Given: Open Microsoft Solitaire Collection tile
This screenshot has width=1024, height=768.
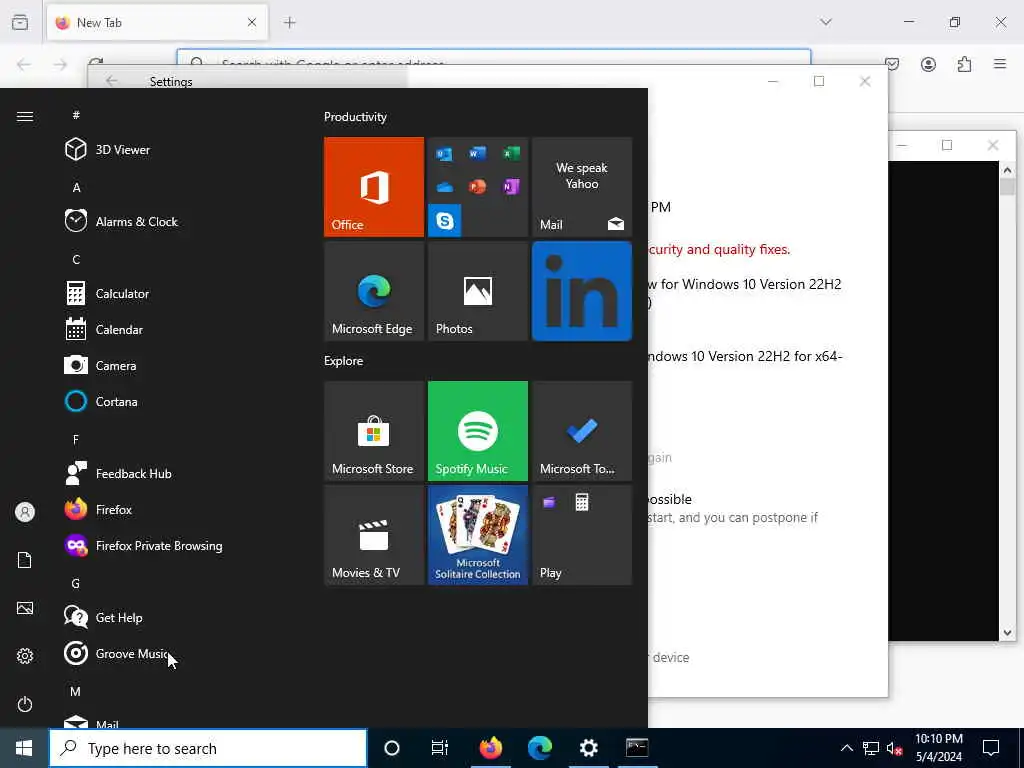Looking at the screenshot, I should [477, 535].
